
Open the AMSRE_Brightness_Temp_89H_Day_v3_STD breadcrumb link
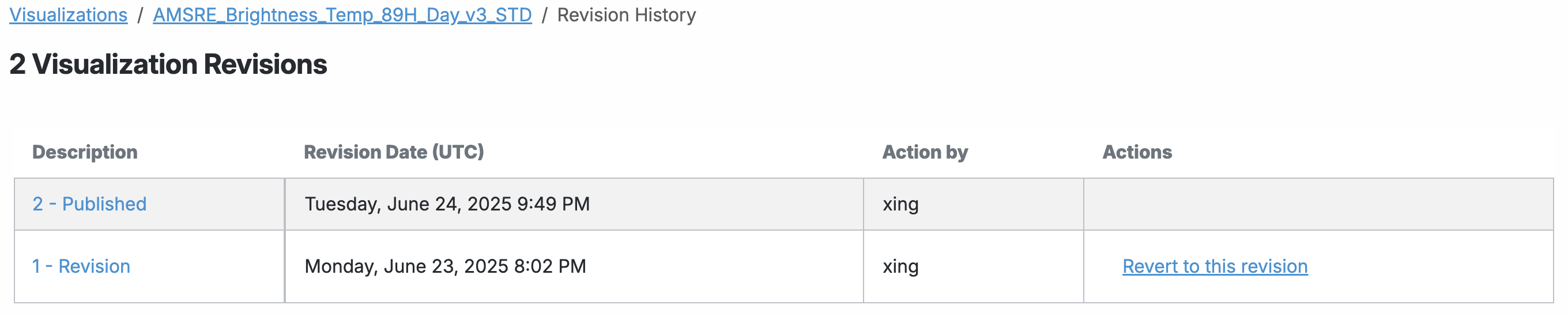(x=342, y=14)
